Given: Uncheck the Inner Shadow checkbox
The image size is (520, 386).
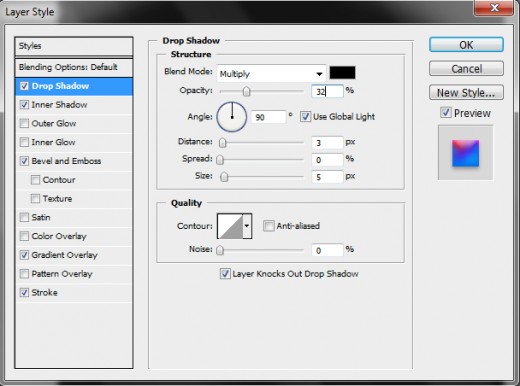Looking at the screenshot, I should (24, 105).
